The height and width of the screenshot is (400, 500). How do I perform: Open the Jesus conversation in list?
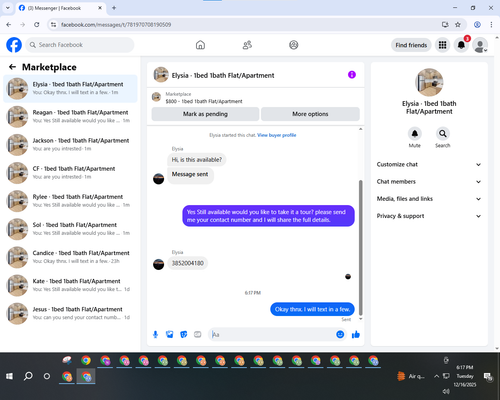70,313
